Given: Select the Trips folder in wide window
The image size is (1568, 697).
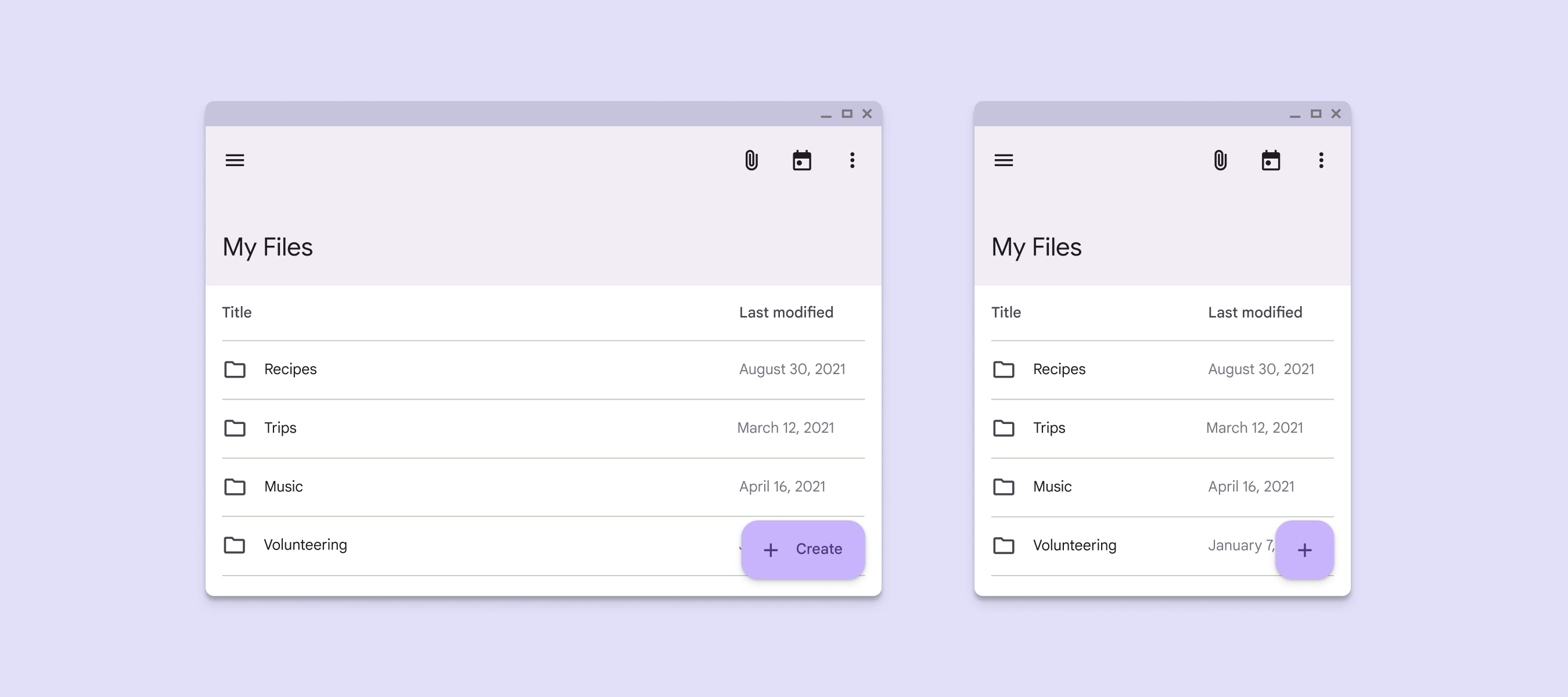Looking at the screenshot, I should tap(280, 428).
